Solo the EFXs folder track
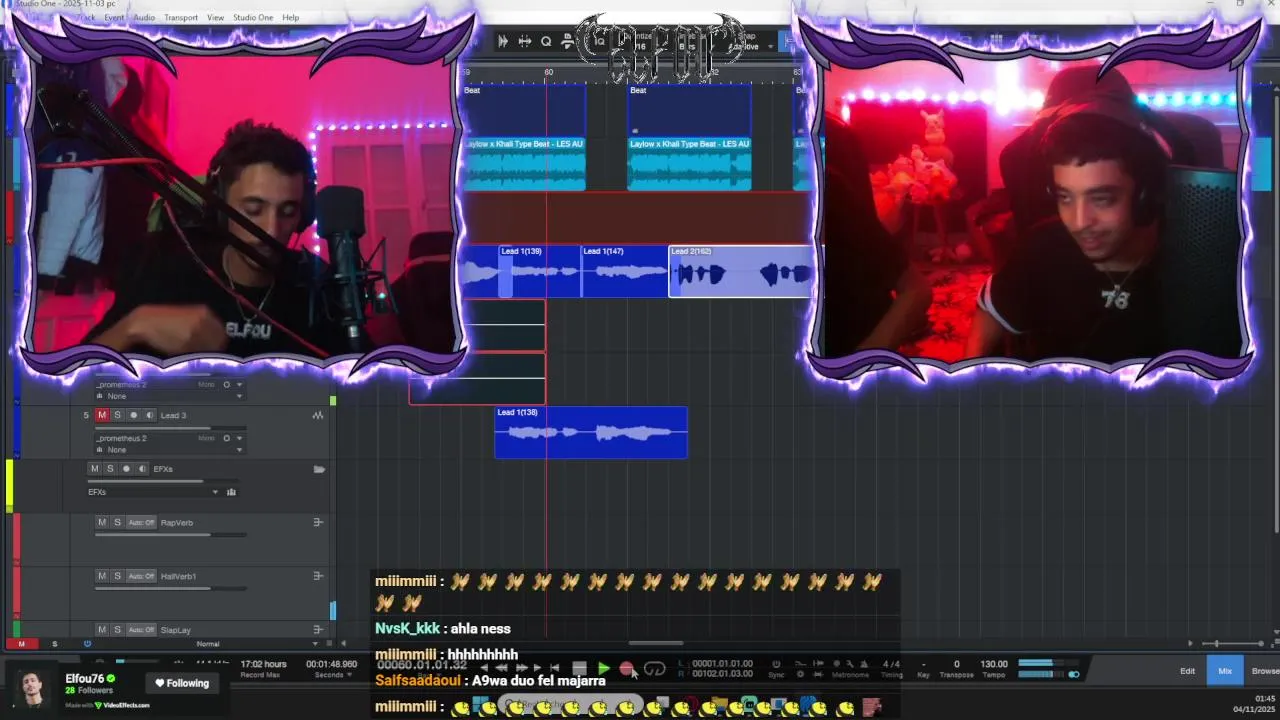This screenshot has width=1280, height=720. point(110,469)
